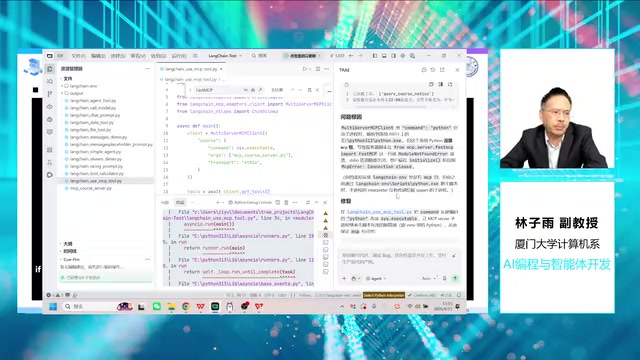
Task: Toggle the bottom panel layout icon
Action: coord(384,56)
